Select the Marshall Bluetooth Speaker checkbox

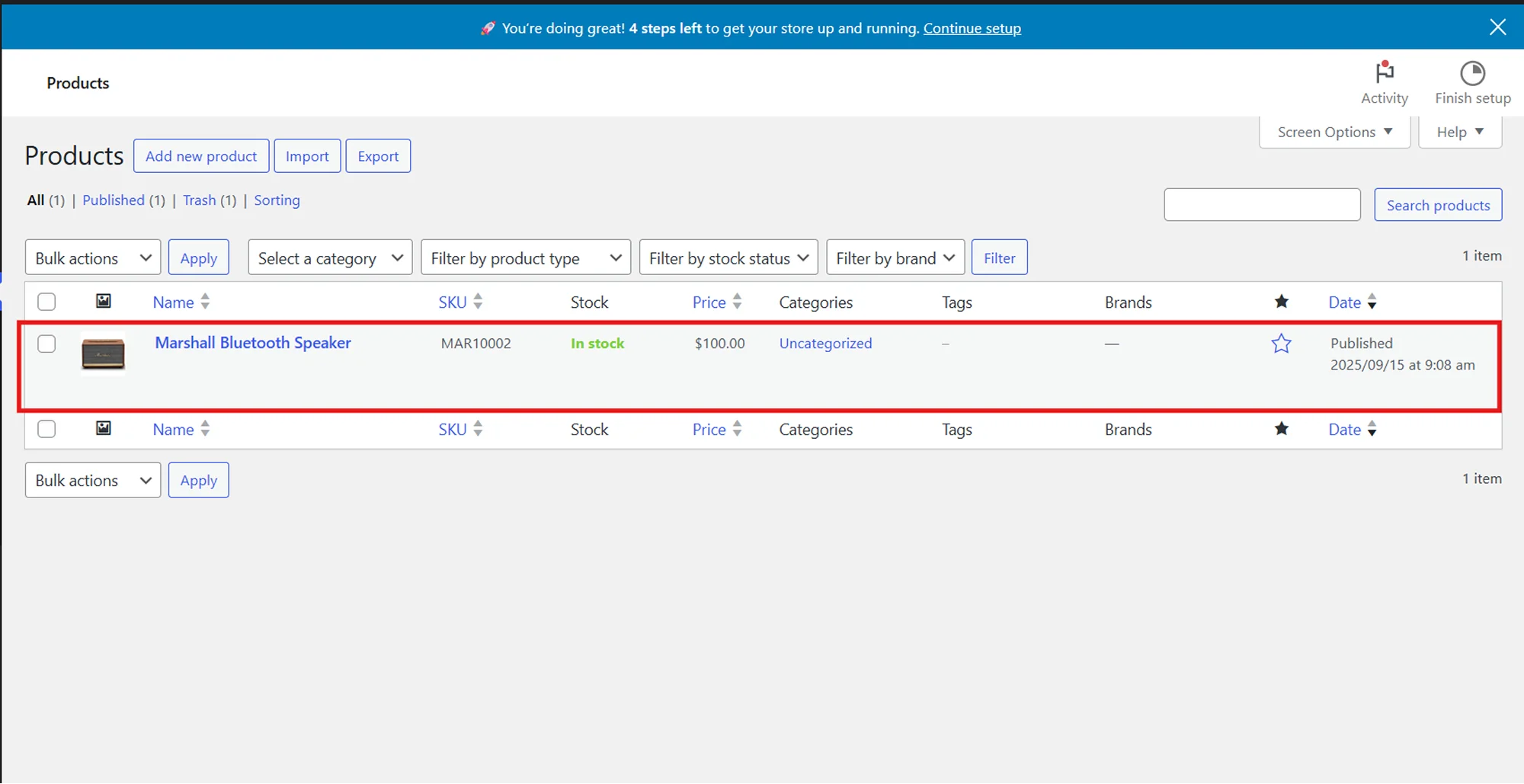(x=46, y=344)
